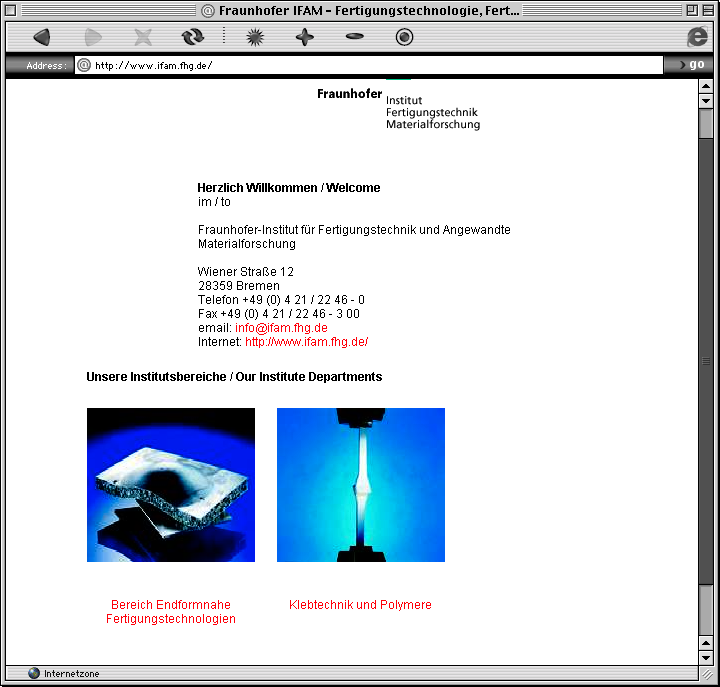Reload the page with the Refresh icon
Image resolution: width=720 pixels, height=687 pixels.
[x=192, y=37]
